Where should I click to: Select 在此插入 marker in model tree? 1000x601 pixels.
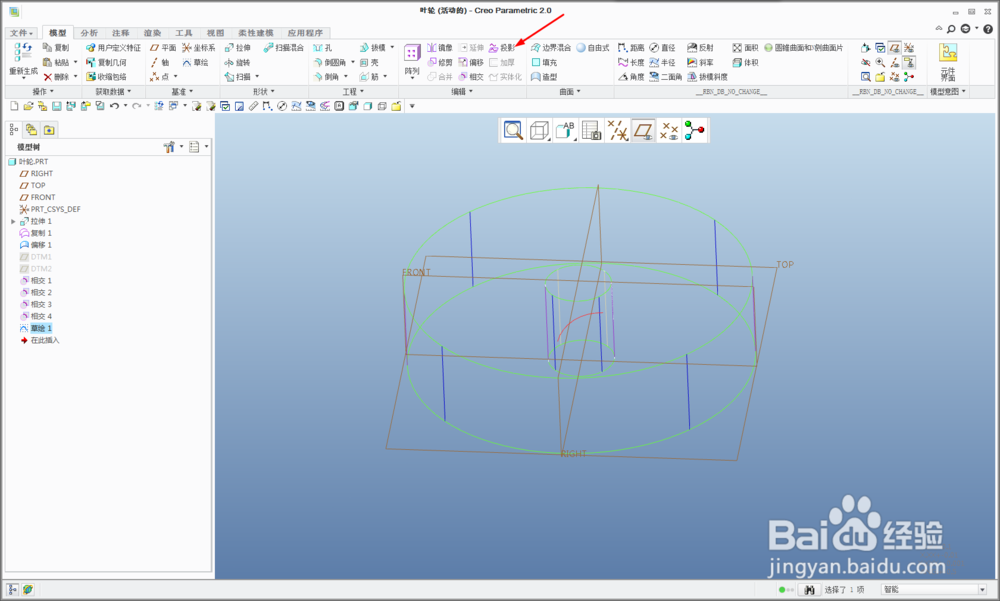pos(40,341)
